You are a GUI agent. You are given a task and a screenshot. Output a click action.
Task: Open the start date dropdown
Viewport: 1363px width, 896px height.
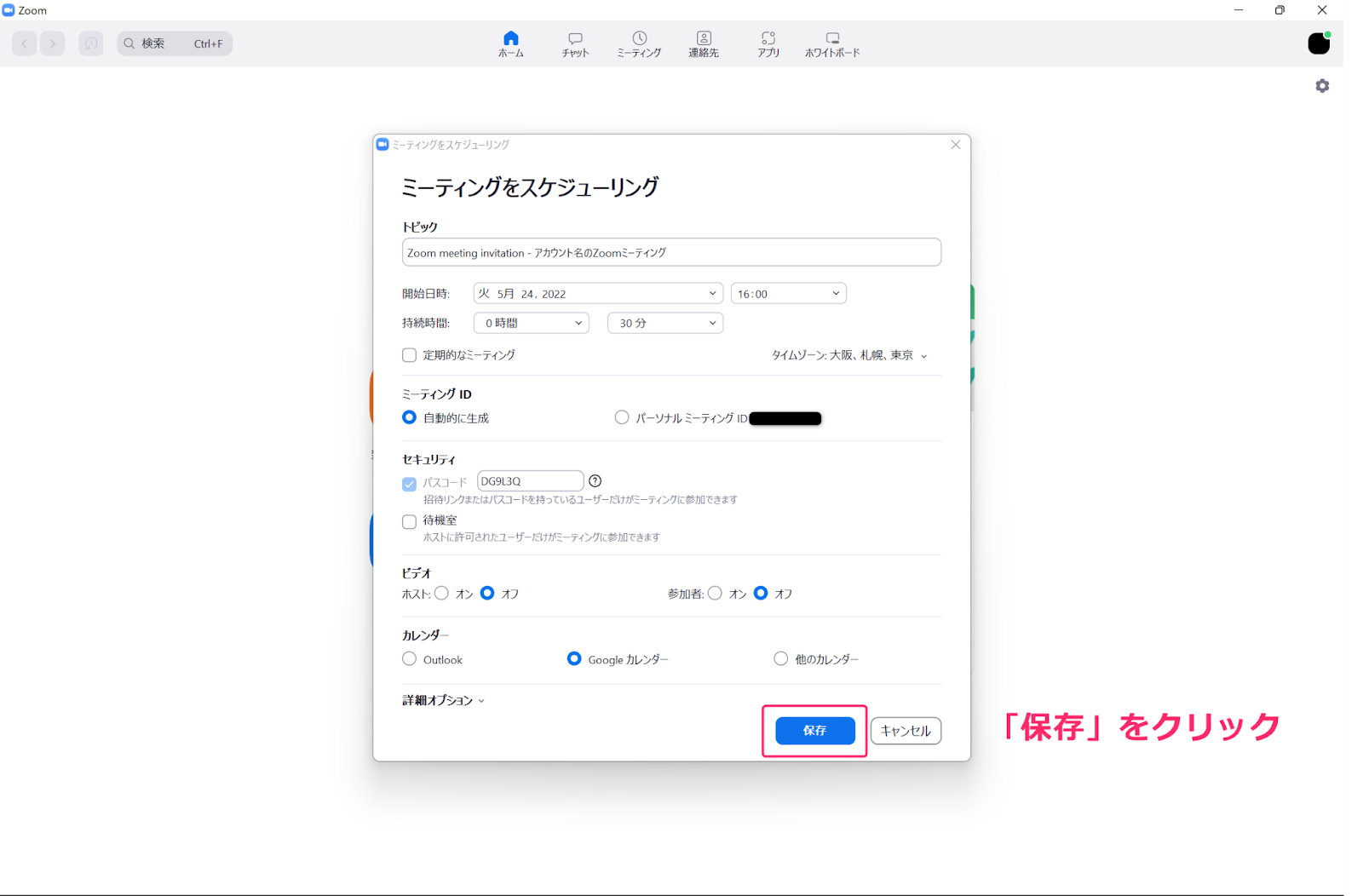597,294
